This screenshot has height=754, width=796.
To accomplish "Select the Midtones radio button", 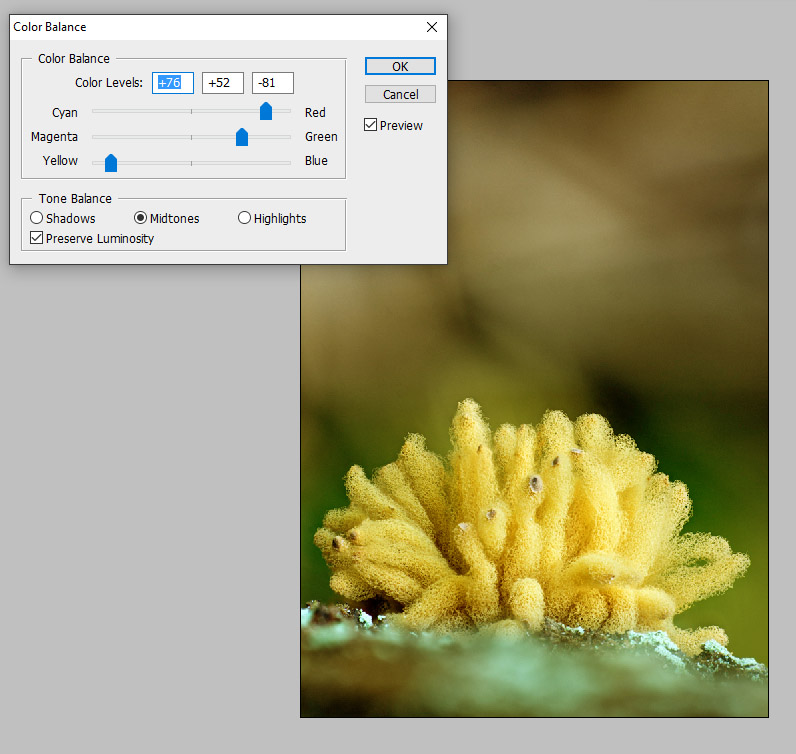I will click(x=141, y=218).
